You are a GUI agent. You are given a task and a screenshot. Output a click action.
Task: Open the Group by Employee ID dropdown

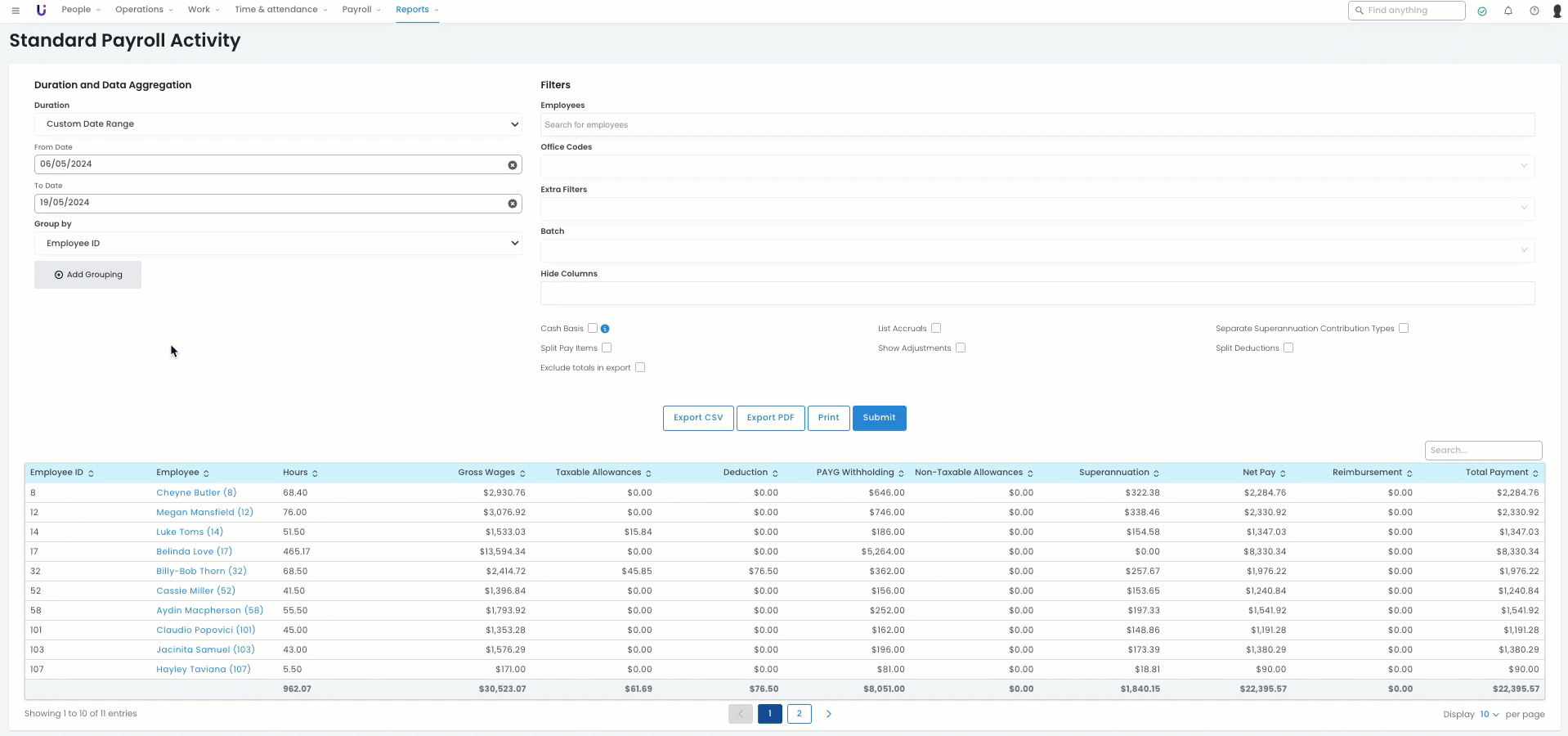coord(278,244)
